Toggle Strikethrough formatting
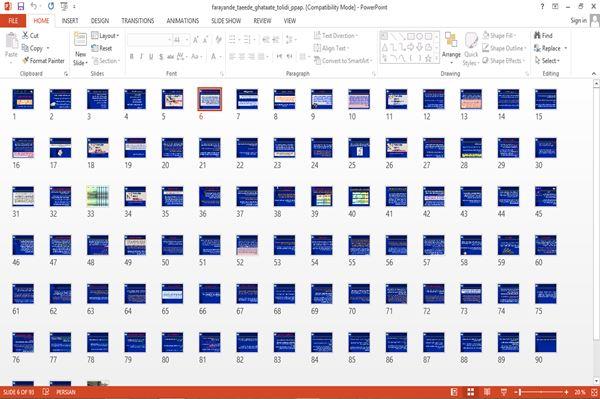 click(170, 57)
